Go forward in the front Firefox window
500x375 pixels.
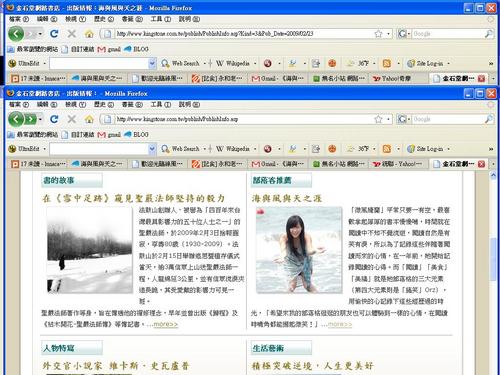click(30, 119)
